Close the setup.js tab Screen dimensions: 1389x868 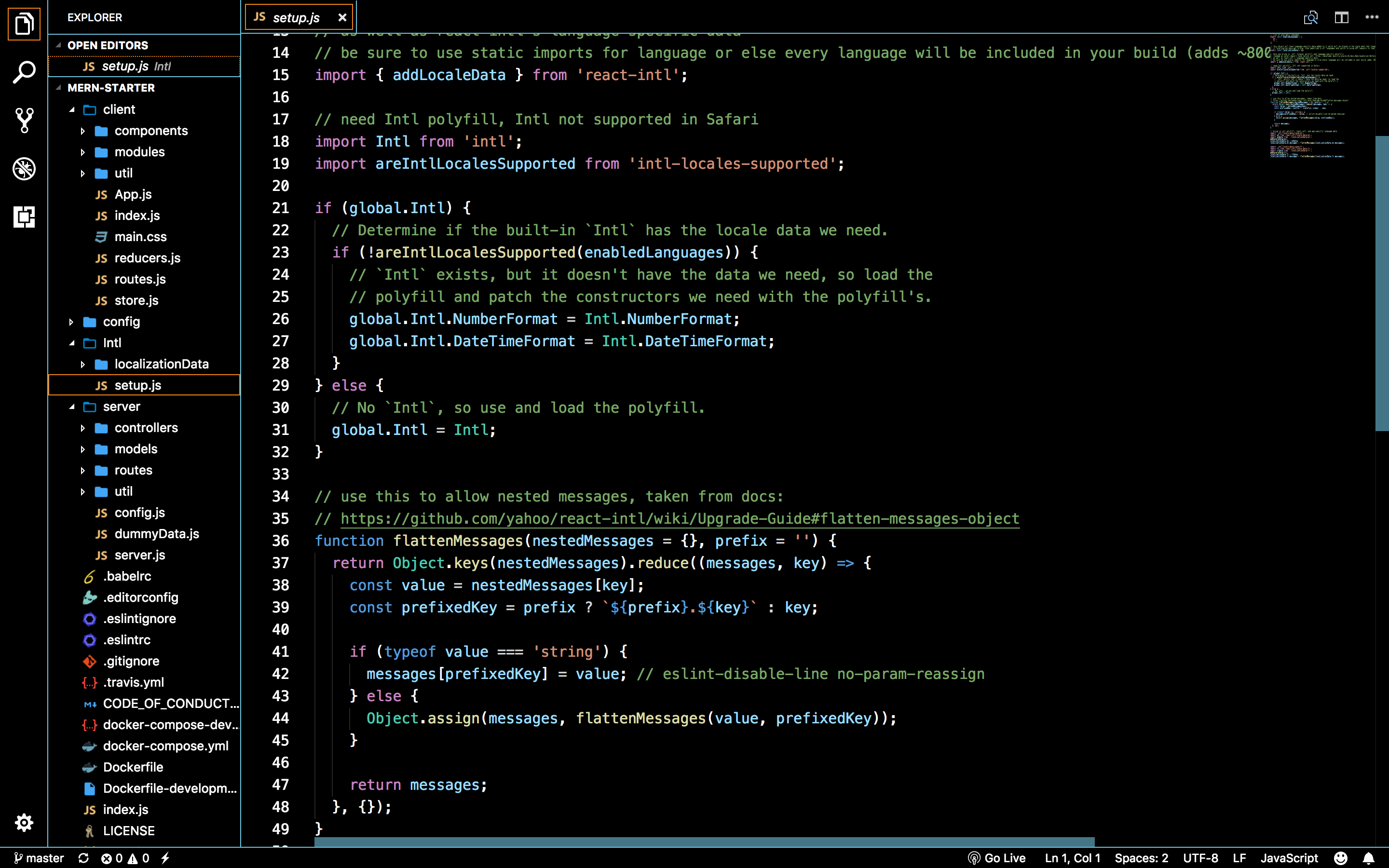342,17
